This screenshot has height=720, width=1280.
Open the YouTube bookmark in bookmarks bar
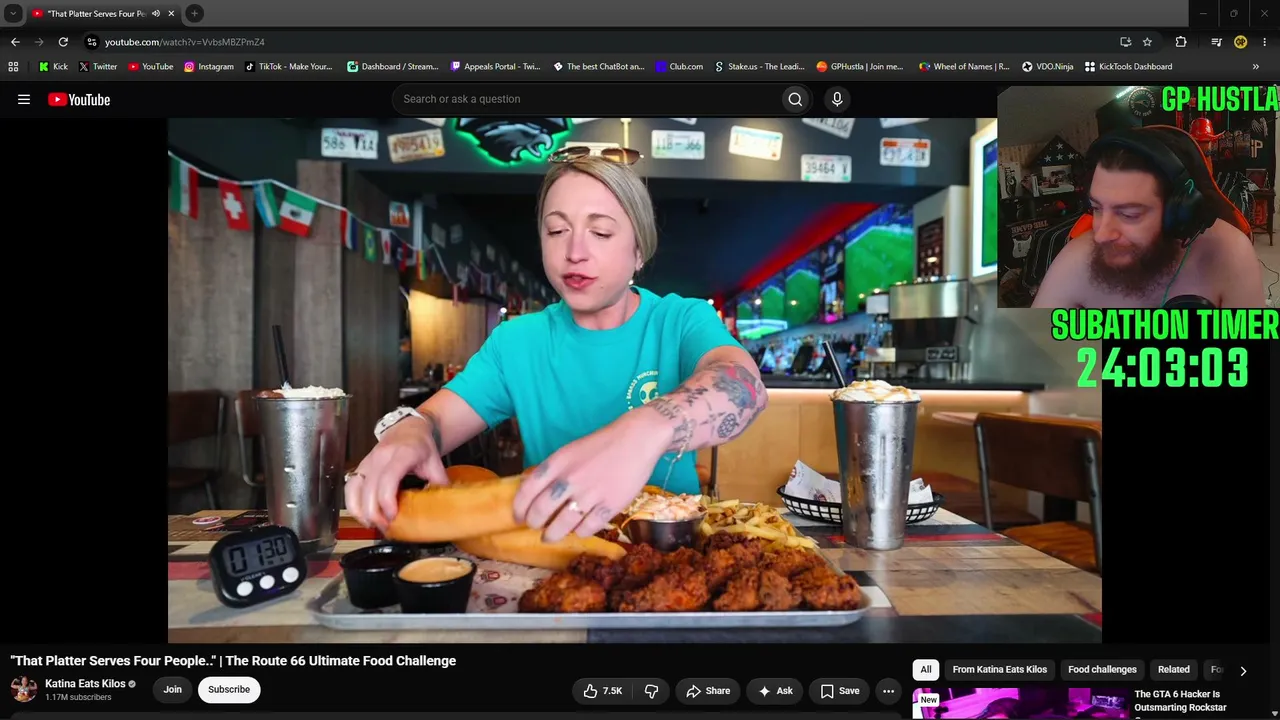click(150, 67)
